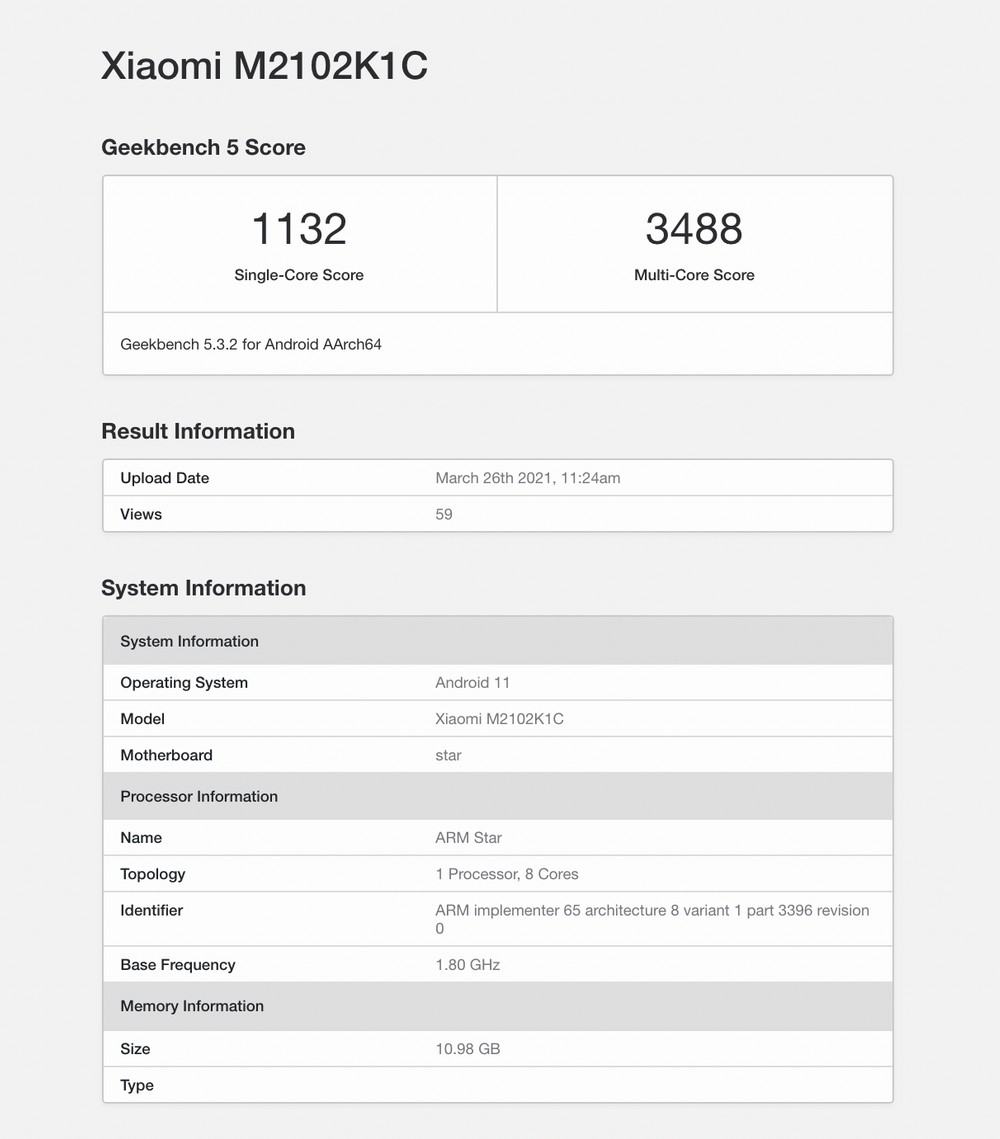Click the Xiaomi M2102K1C page title

(264, 66)
